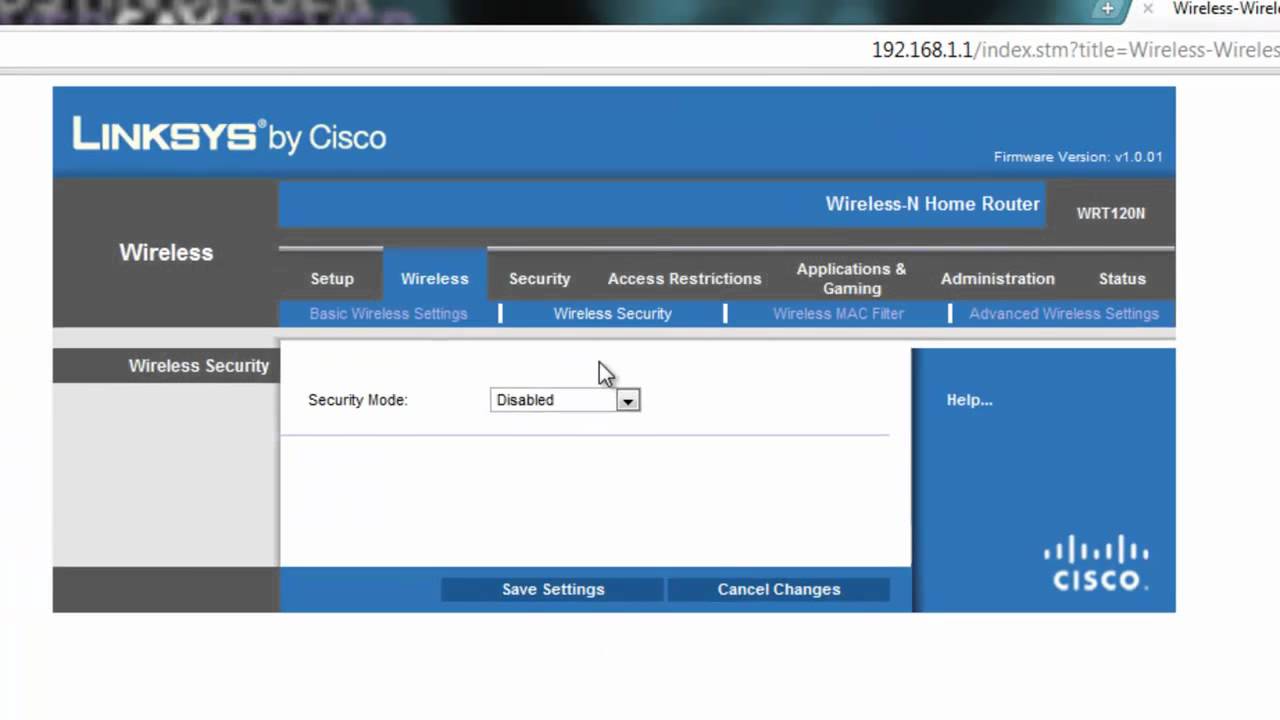Screen dimensions: 1280x720
Task: Open the Security Mode dropdown arrow
Action: click(x=627, y=400)
